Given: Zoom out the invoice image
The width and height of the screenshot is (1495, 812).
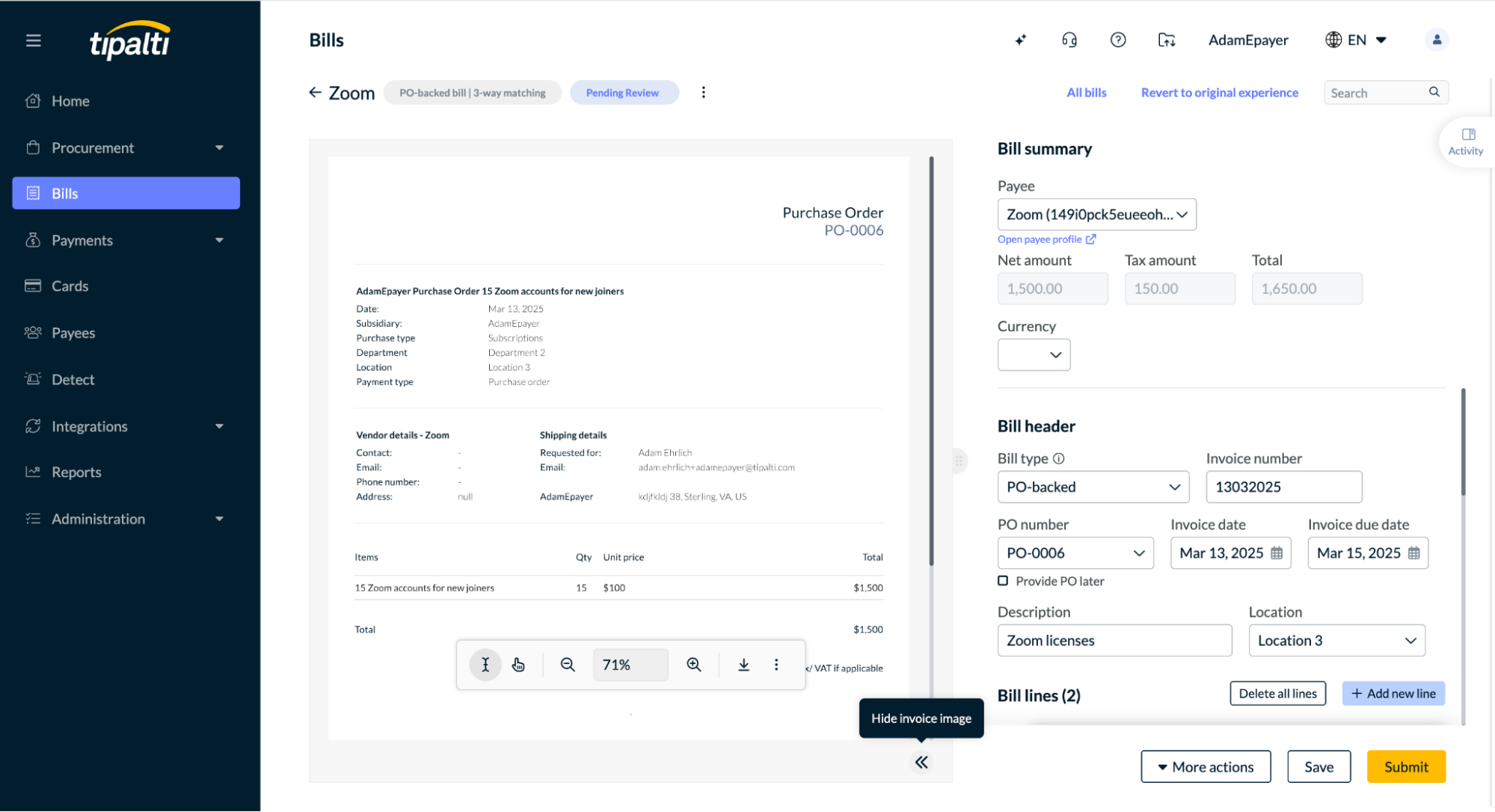Looking at the screenshot, I should pos(568,665).
